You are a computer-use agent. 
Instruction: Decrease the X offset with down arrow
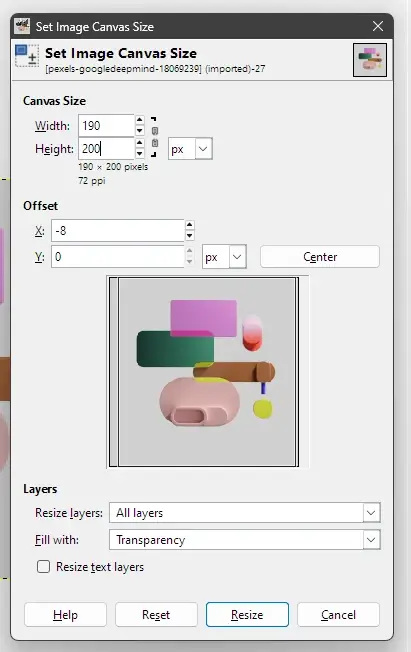[x=190, y=236]
